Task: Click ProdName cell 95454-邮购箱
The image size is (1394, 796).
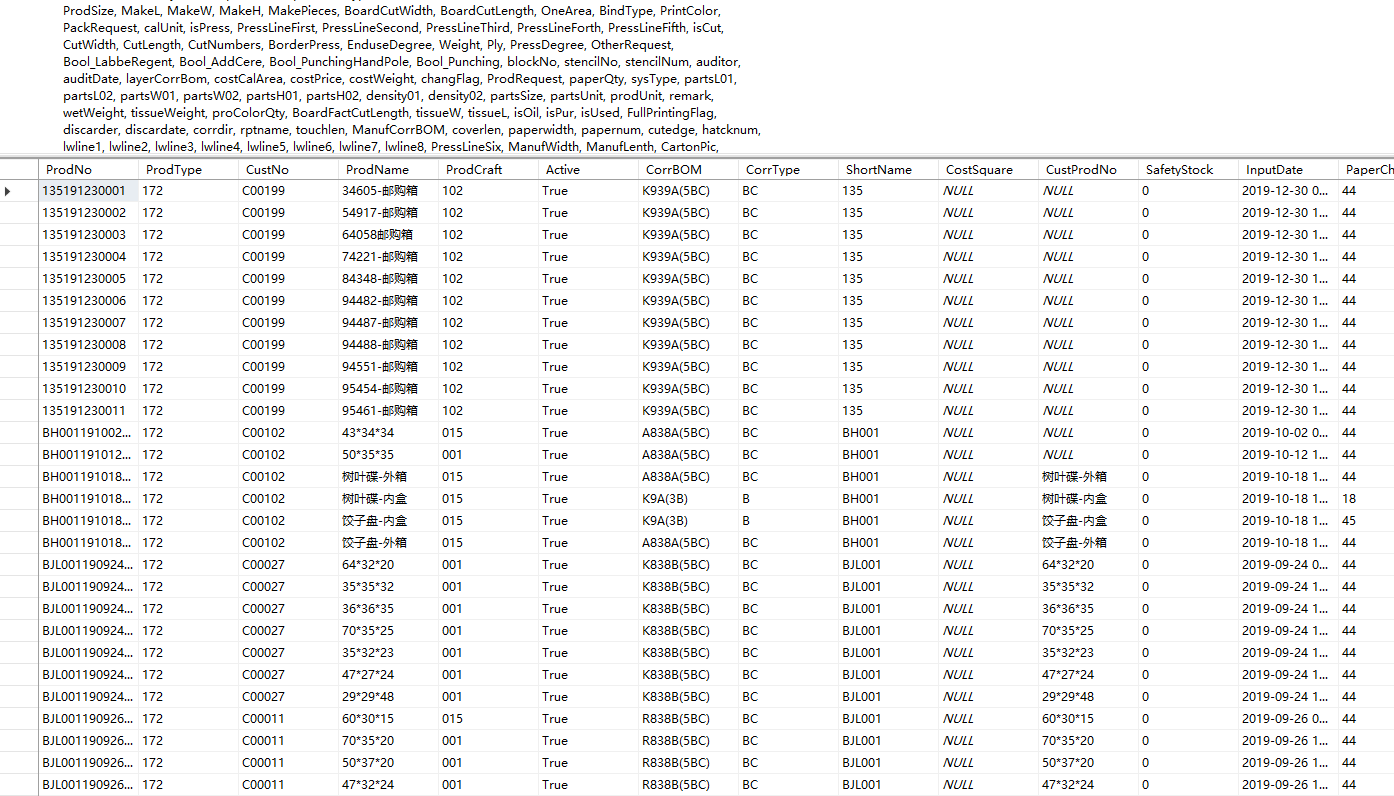Action: [388, 389]
